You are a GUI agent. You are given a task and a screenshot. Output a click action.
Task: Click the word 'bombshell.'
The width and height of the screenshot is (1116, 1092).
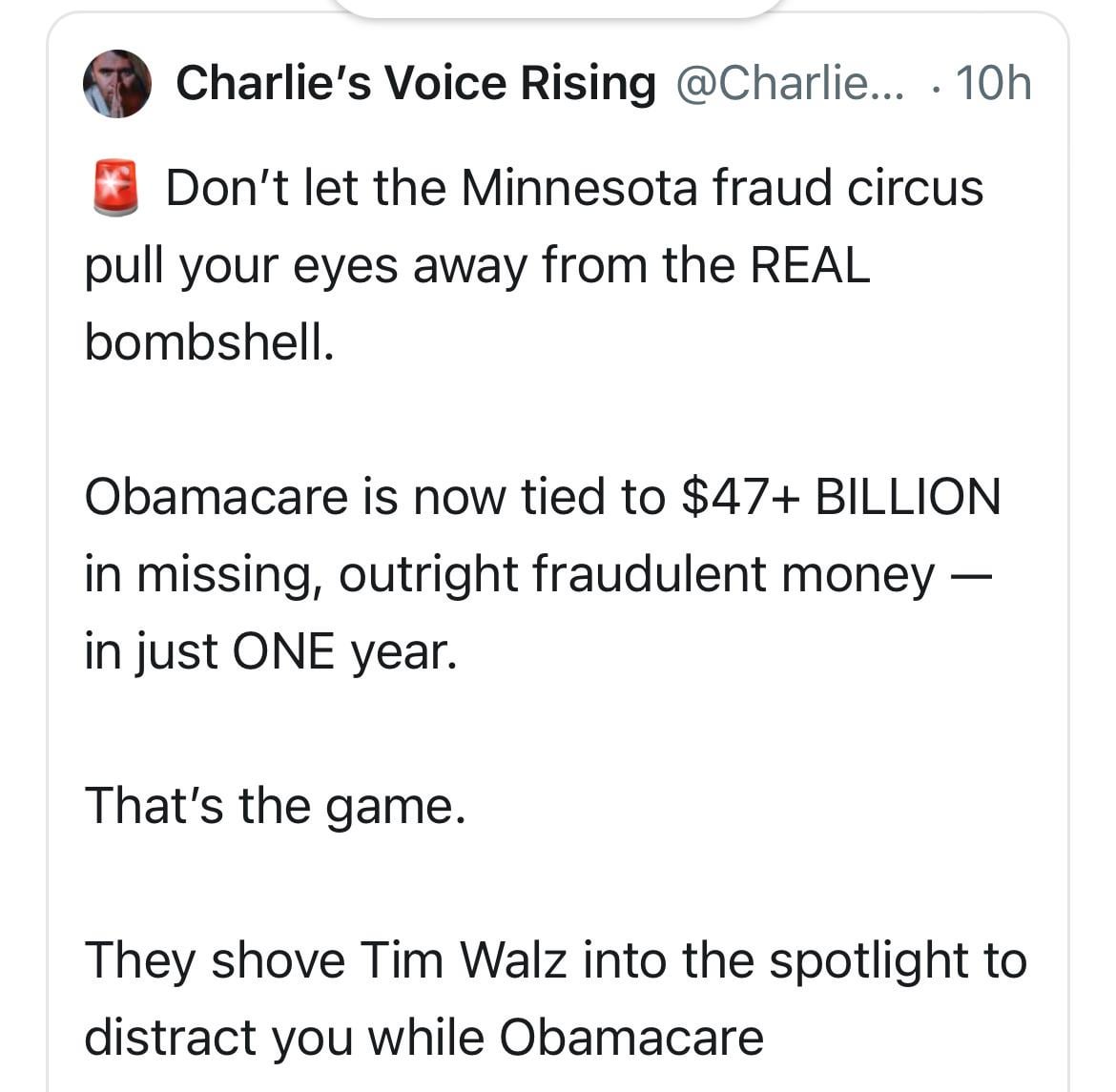(x=209, y=341)
